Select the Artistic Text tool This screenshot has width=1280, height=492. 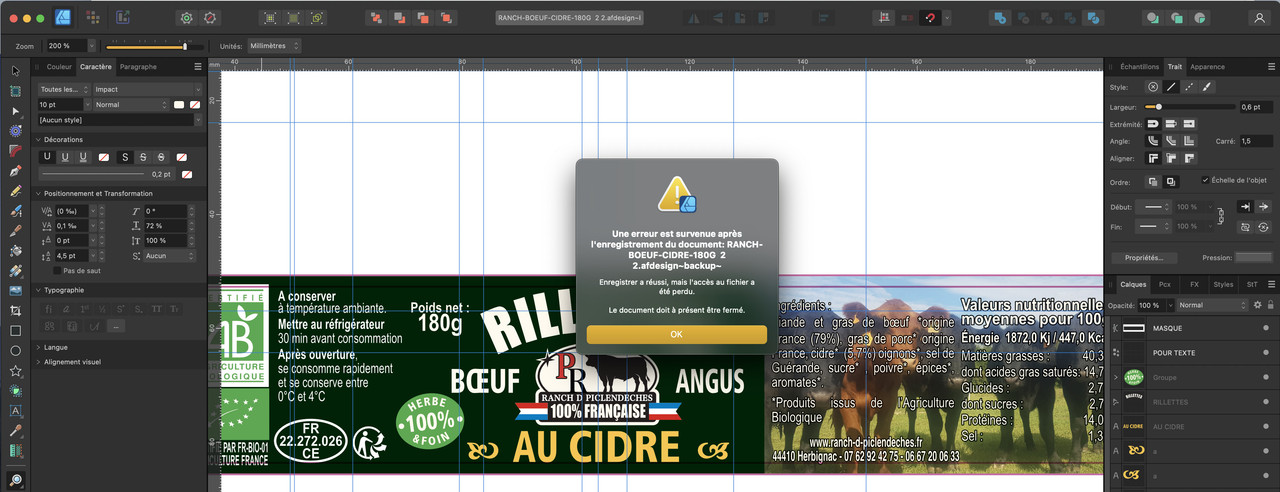15,411
